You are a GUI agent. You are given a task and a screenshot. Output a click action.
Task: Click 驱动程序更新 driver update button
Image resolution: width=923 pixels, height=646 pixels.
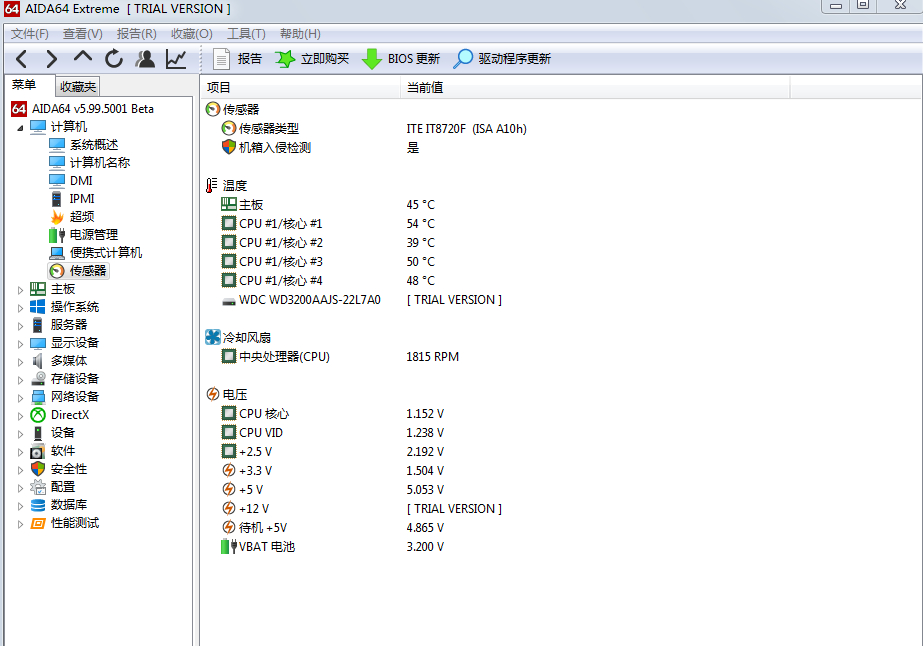[502, 59]
